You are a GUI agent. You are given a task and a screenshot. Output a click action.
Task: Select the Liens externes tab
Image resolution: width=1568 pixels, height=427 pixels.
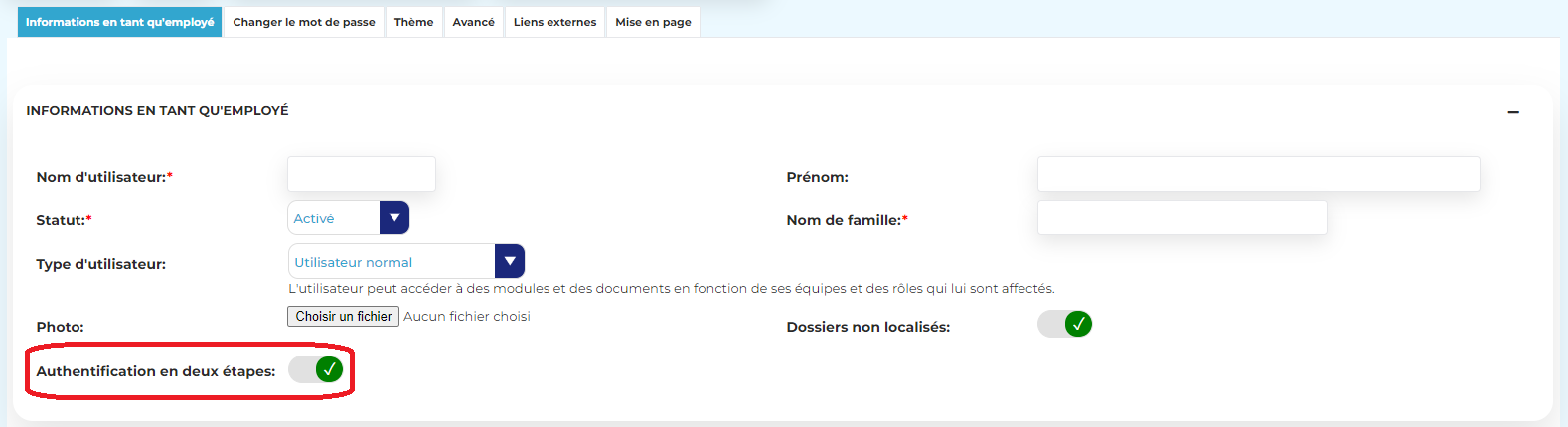554,22
